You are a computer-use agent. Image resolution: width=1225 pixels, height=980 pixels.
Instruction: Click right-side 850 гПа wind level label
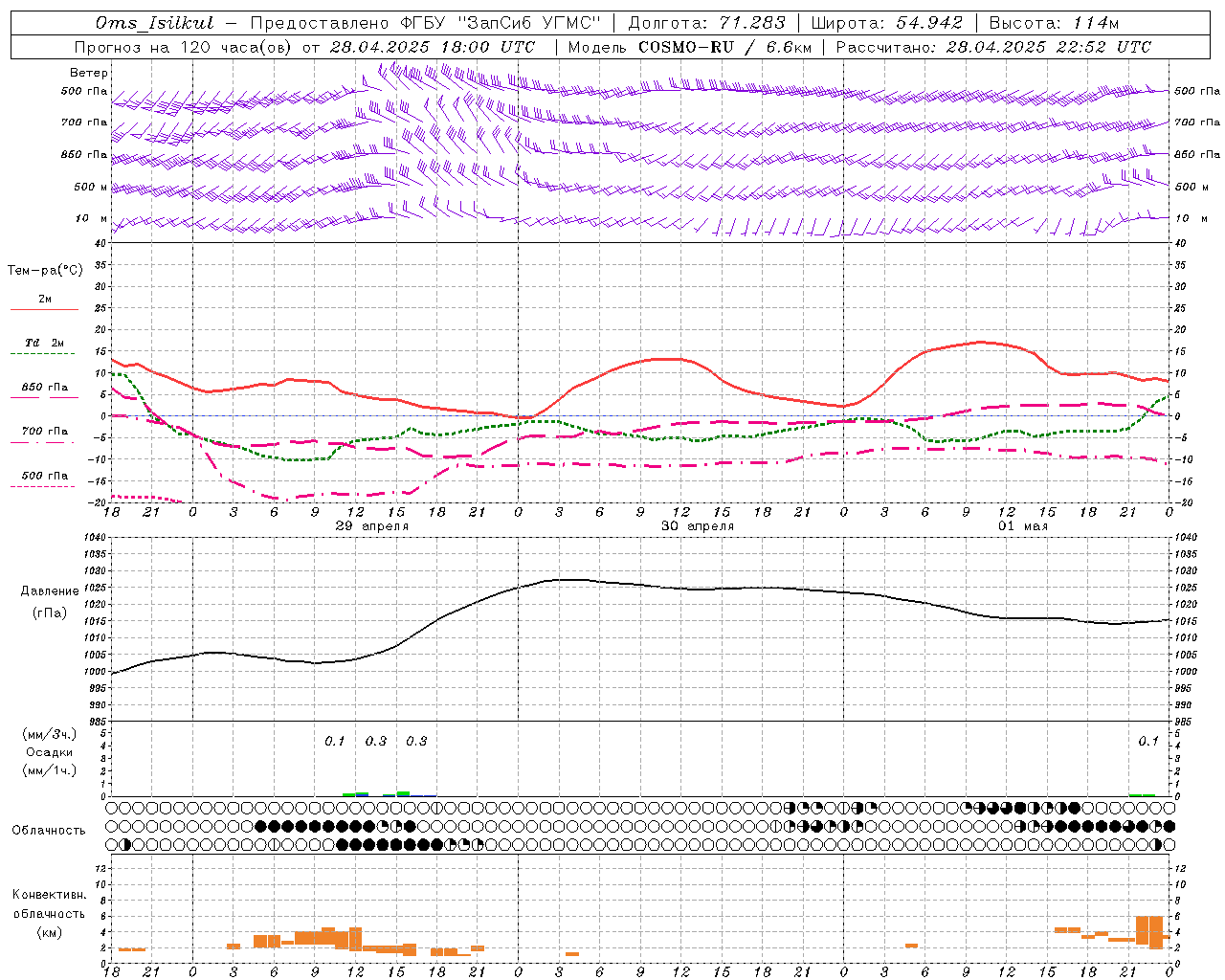1197,154
